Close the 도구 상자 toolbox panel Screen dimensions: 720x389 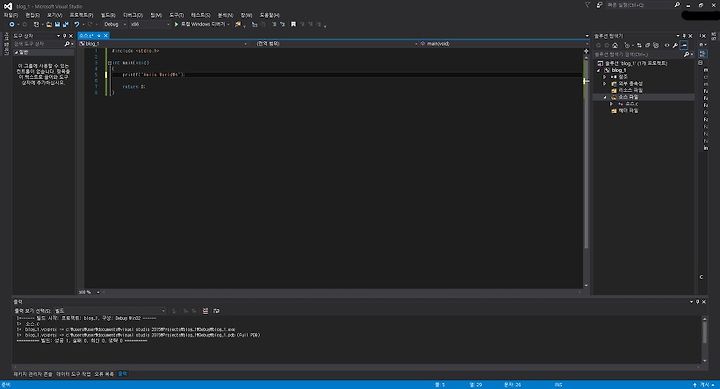[x=71, y=36]
